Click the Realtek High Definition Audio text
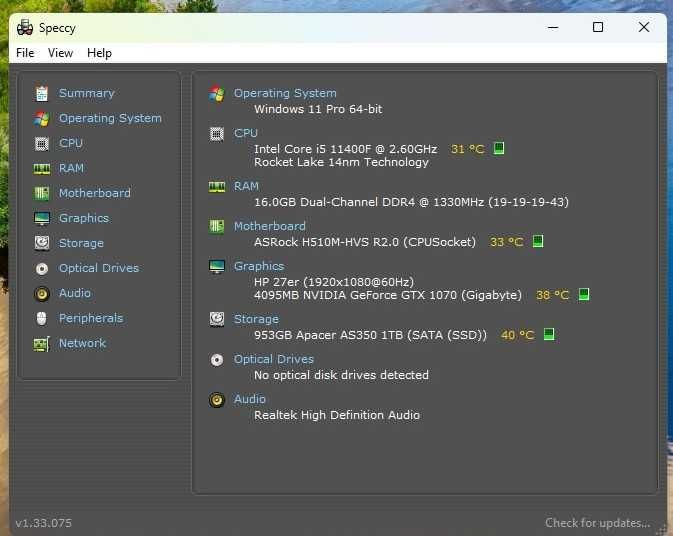673x536 pixels. [x=337, y=415]
